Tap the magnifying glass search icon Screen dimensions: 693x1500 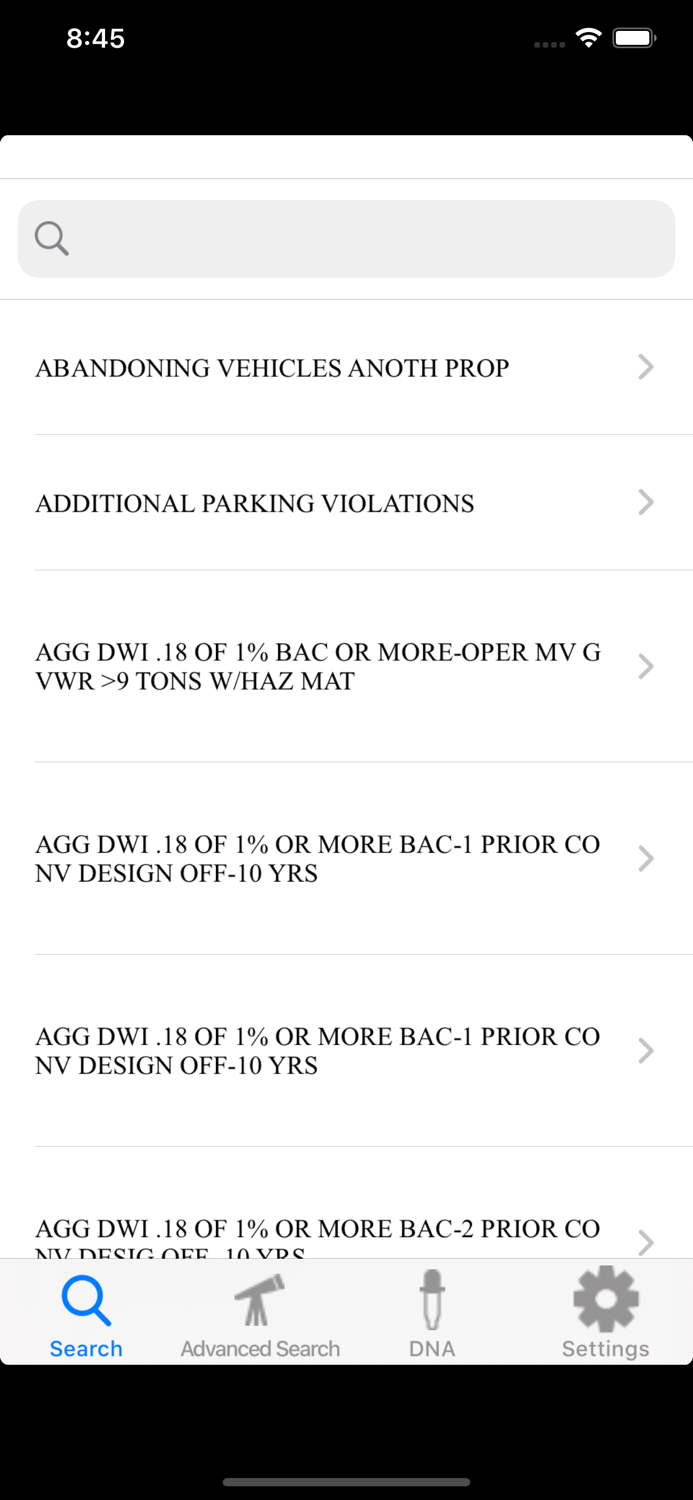[51, 238]
